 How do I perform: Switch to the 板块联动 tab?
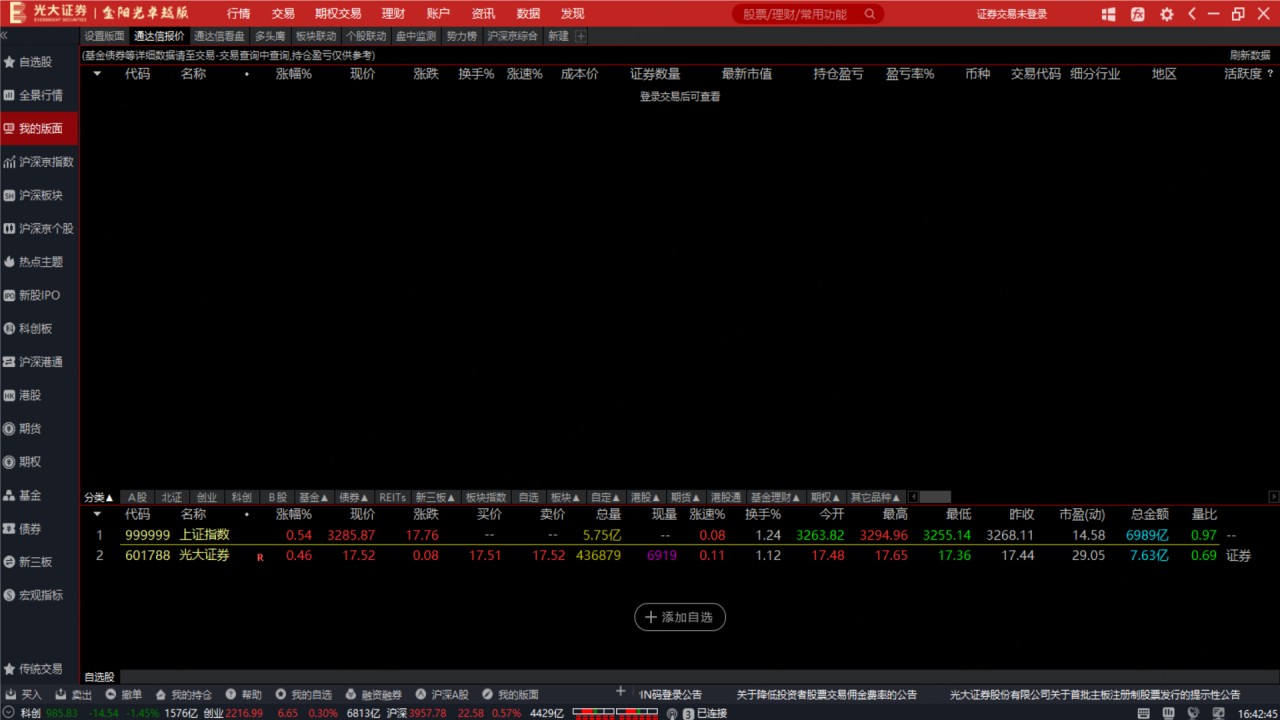click(316, 36)
